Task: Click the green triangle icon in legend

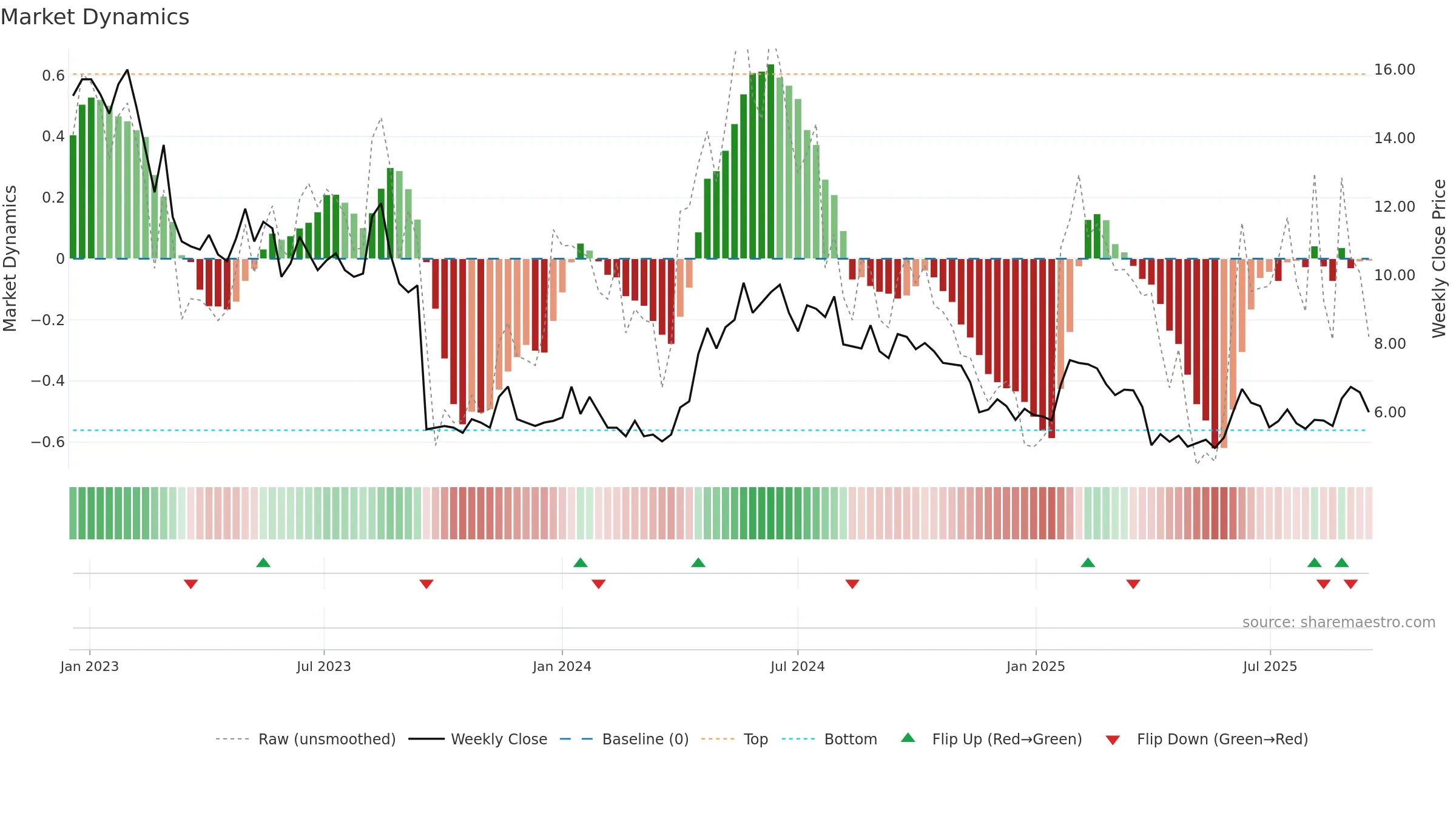Action: coord(908,738)
